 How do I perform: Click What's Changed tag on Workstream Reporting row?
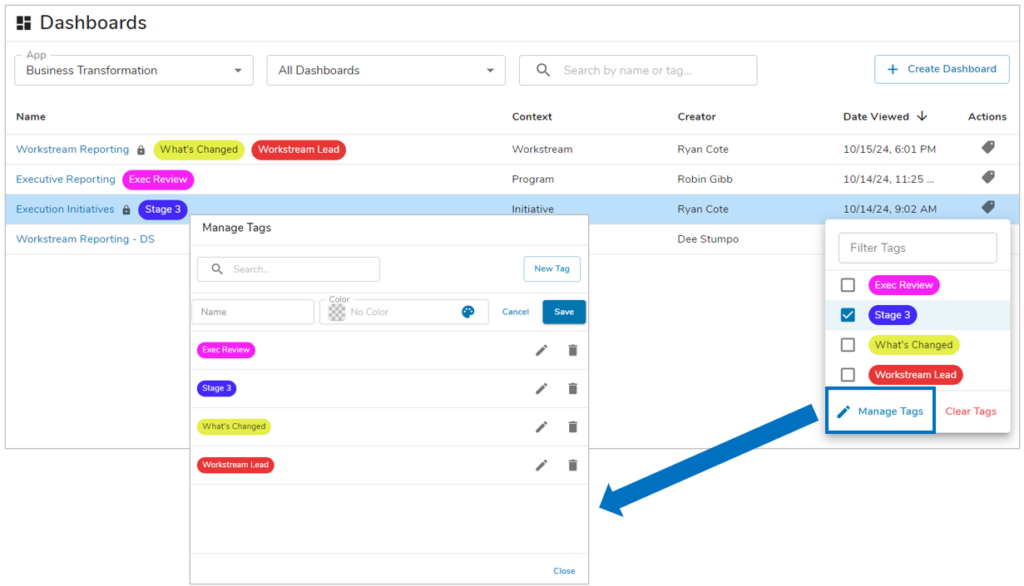pos(199,150)
